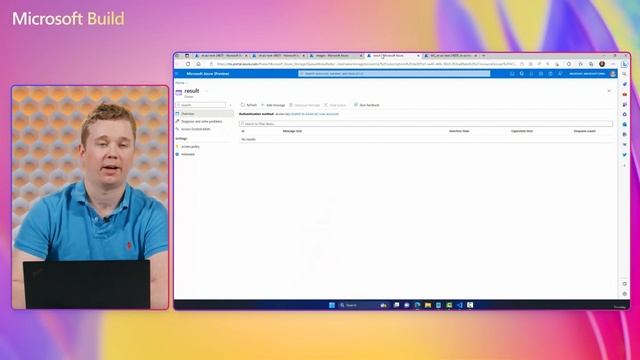Open 'Access policy' under Settings

coord(190,147)
